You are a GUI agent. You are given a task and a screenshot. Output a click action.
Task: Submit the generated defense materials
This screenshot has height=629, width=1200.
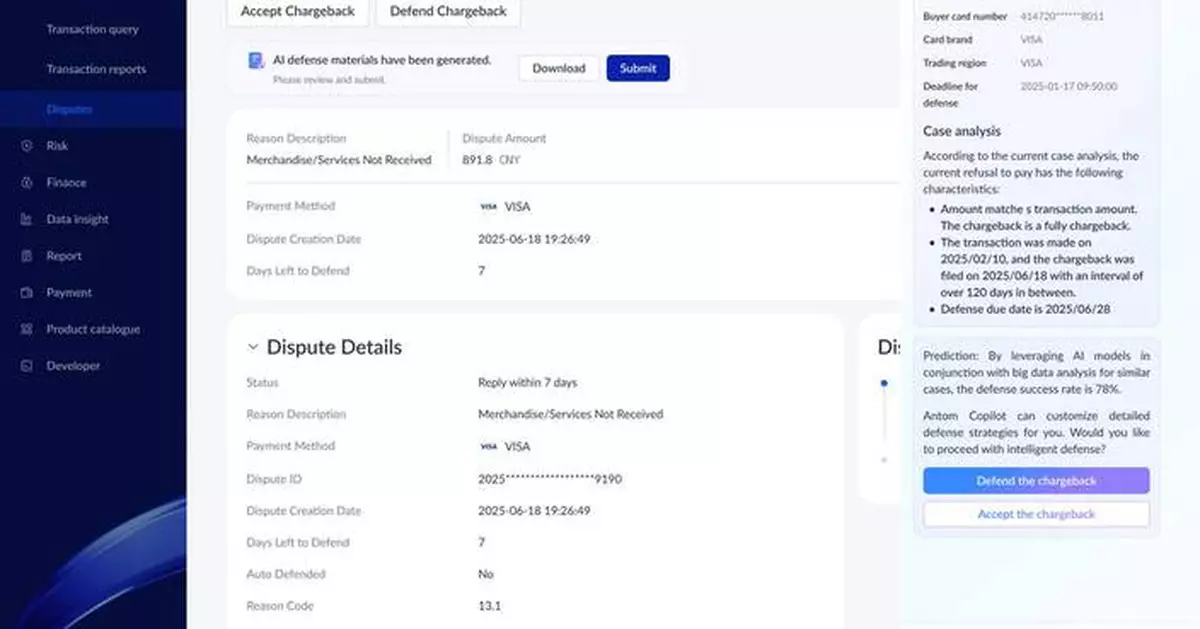[638, 68]
